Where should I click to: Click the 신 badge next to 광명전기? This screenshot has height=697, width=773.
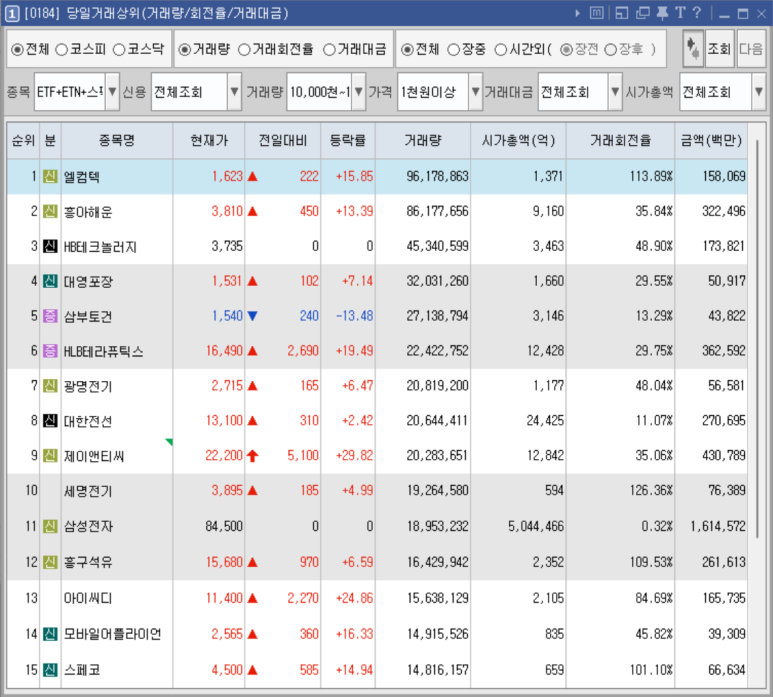pos(50,385)
